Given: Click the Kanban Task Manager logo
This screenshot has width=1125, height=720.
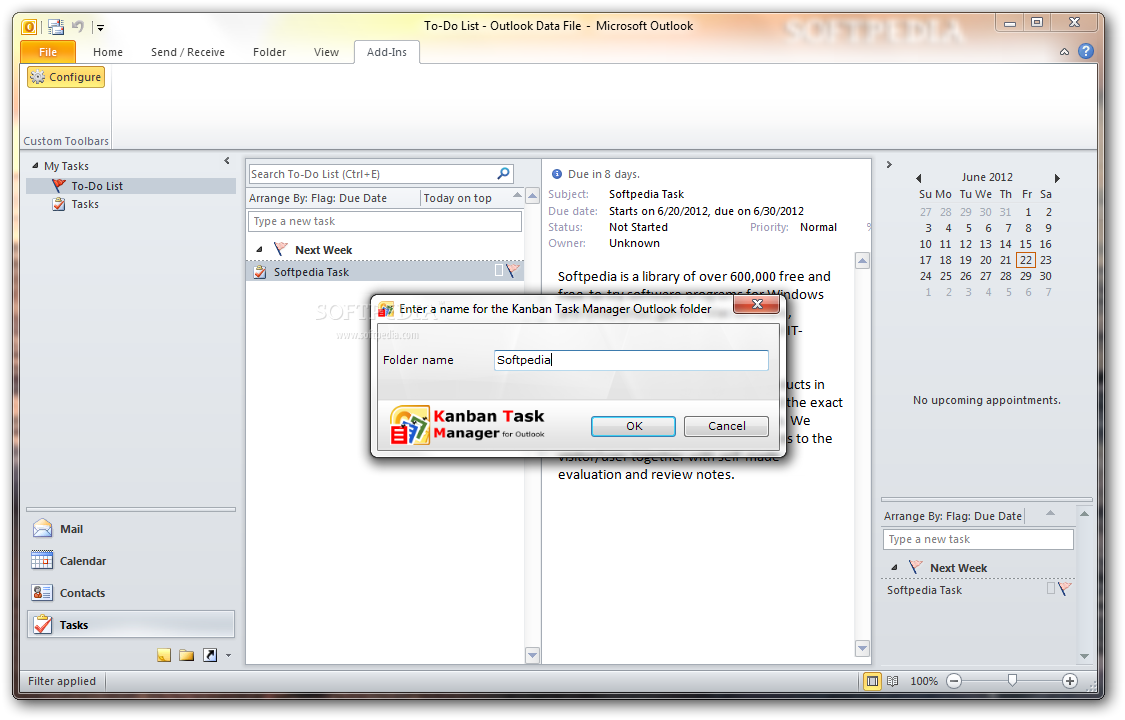Looking at the screenshot, I should click(467, 425).
